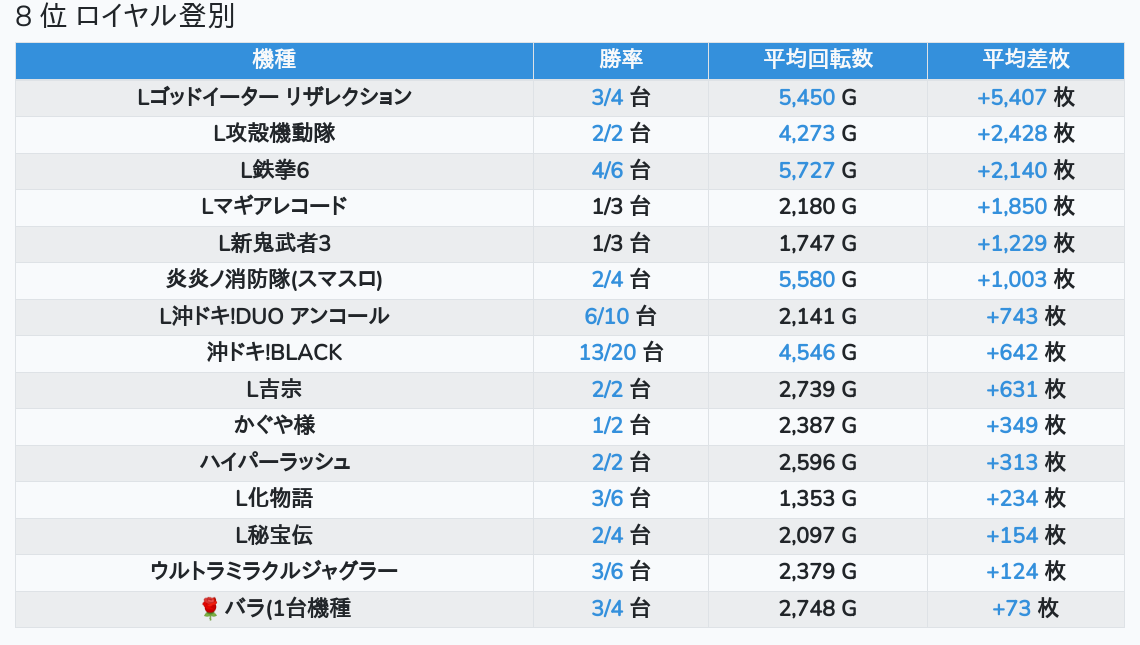Screen dimensions: 1140x645
Task: Click the rose icon beside バラ
Action: 210,609
